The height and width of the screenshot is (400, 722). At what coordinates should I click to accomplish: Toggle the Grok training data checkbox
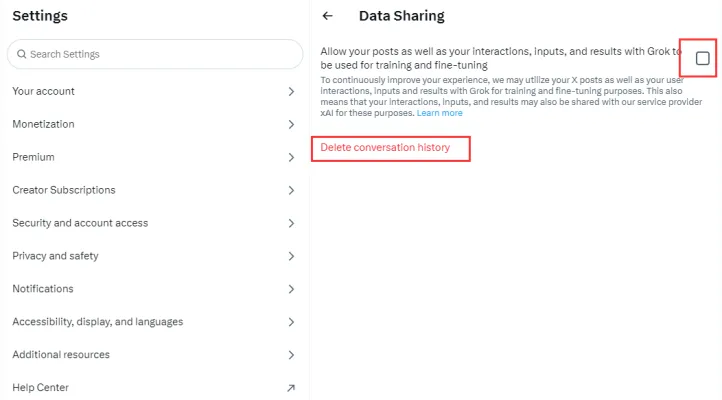pos(702,59)
